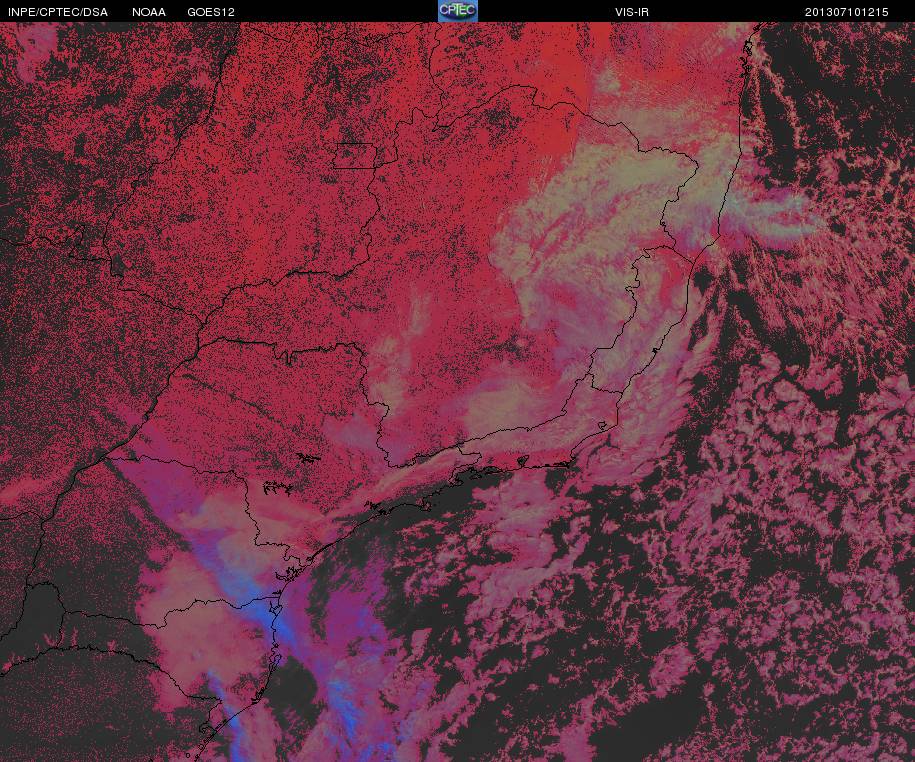Image resolution: width=915 pixels, height=762 pixels.
Task: Click the VIS-IR channel label
Action: point(632,12)
